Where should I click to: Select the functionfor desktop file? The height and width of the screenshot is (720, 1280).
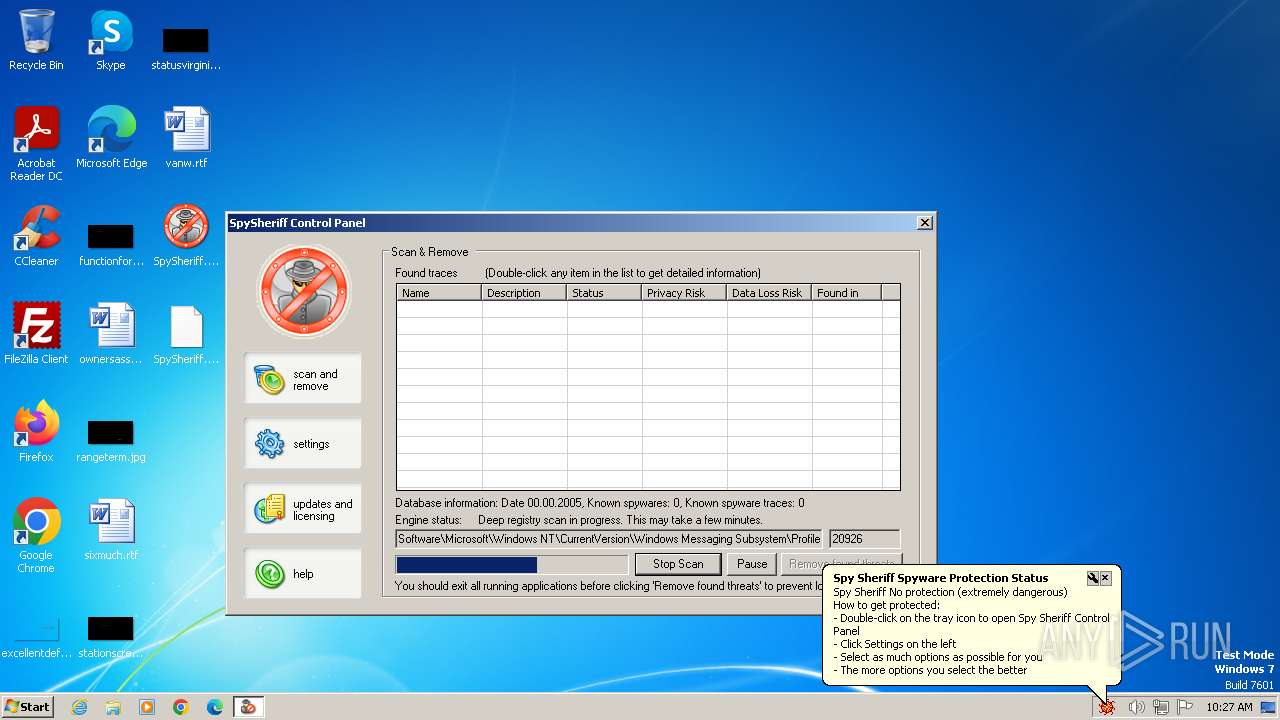point(111,243)
